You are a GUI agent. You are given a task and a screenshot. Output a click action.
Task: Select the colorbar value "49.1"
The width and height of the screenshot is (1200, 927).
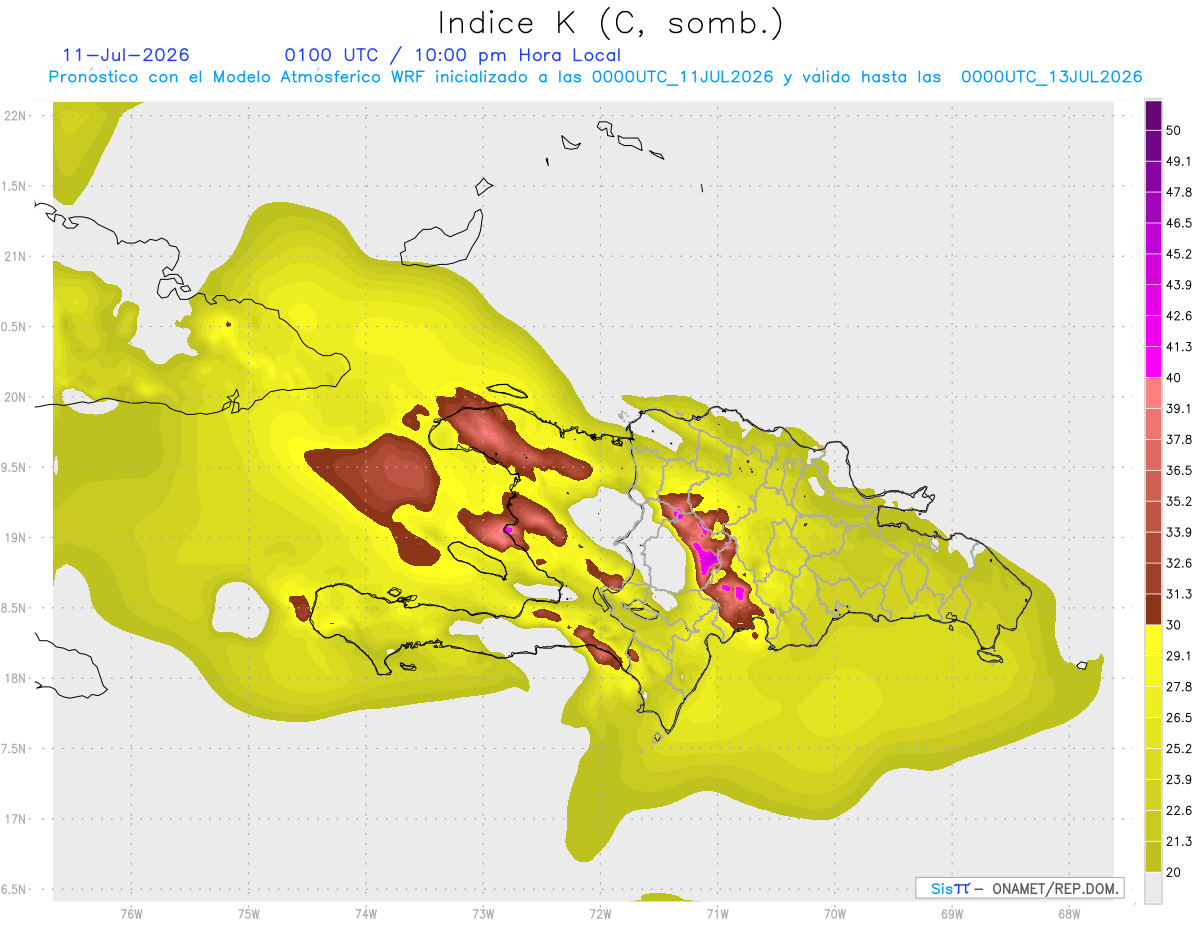coord(1179,161)
